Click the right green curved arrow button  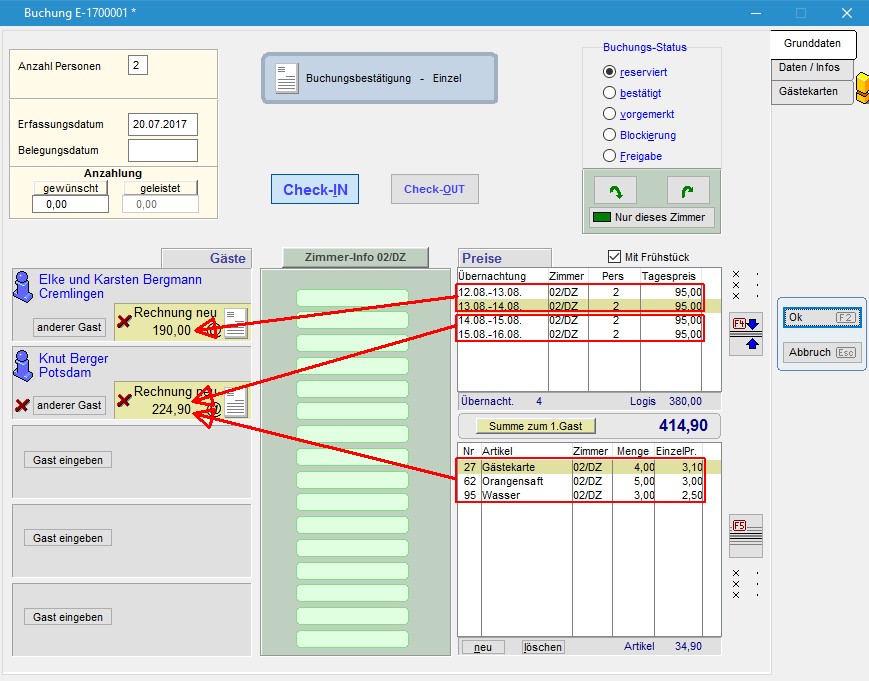click(x=688, y=190)
